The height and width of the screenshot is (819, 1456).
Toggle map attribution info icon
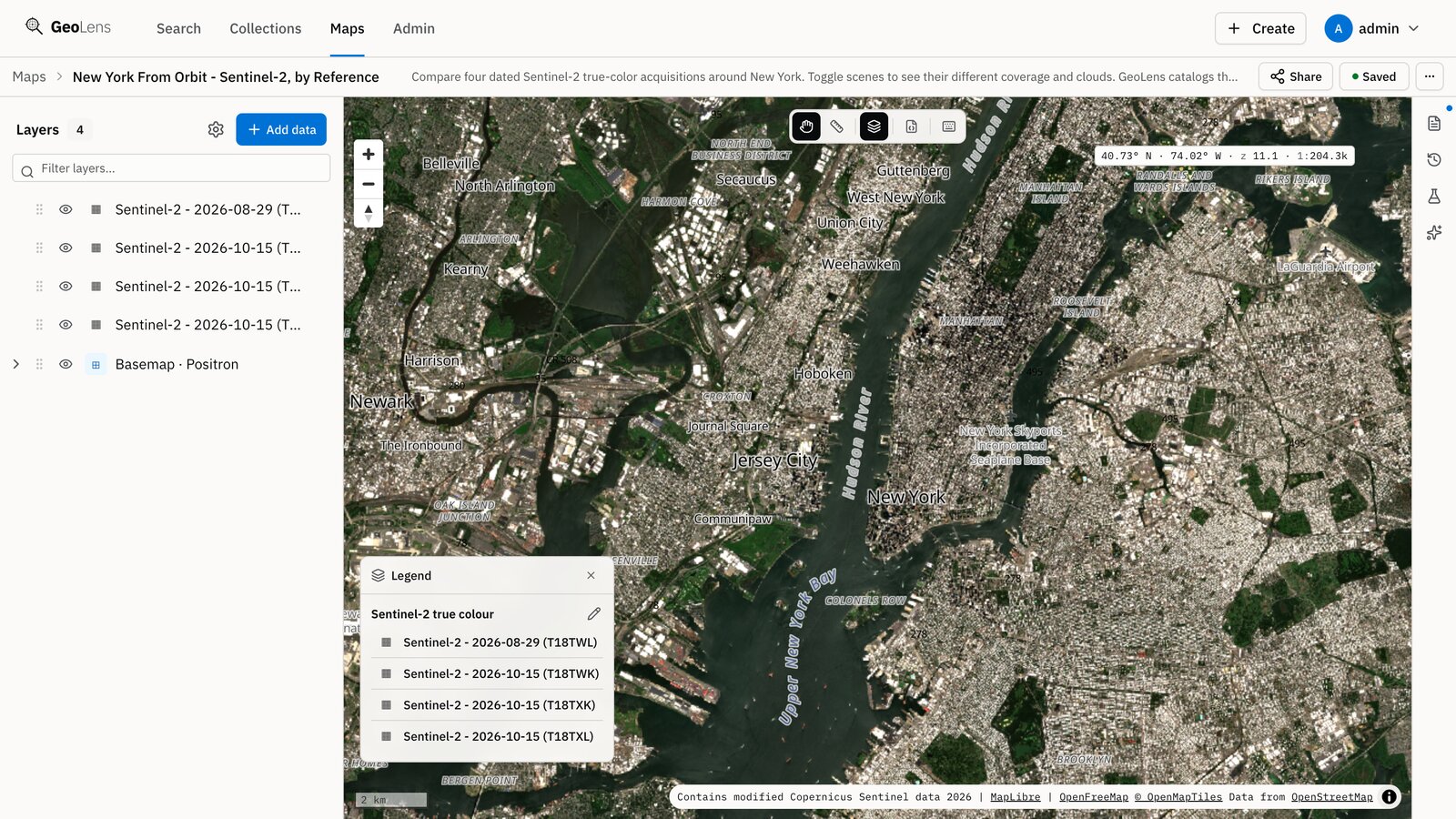tap(1389, 796)
